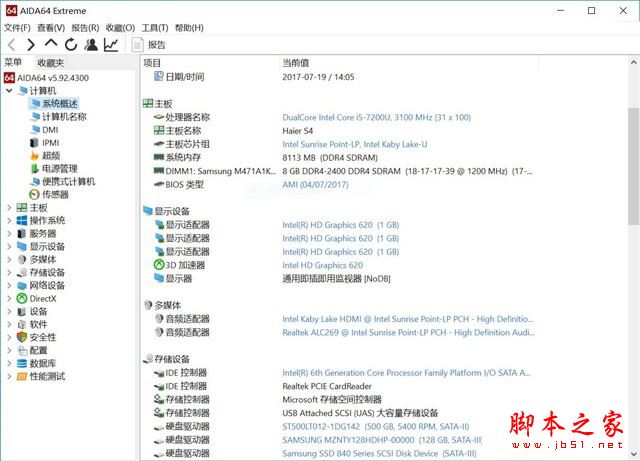Open Realtek ALC269 audio adapter link
The width and height of the screenshot is (640, 461).
pos(408,332)
